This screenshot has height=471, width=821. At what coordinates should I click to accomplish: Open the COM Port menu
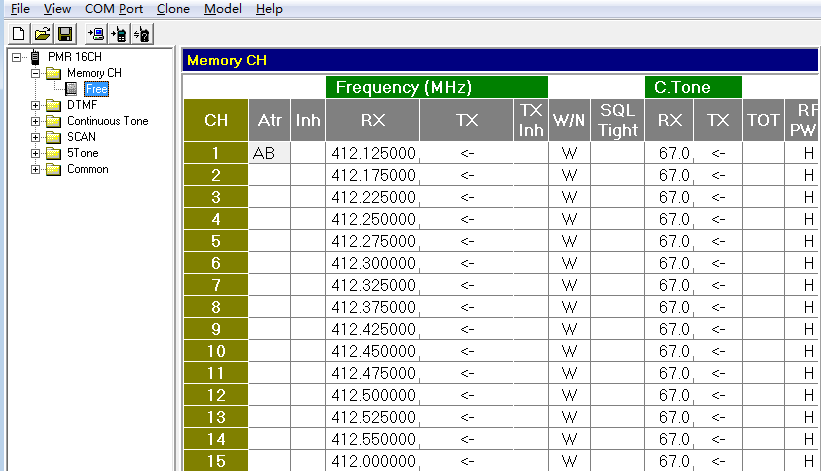pyautogui.click(x=113, y=9)
